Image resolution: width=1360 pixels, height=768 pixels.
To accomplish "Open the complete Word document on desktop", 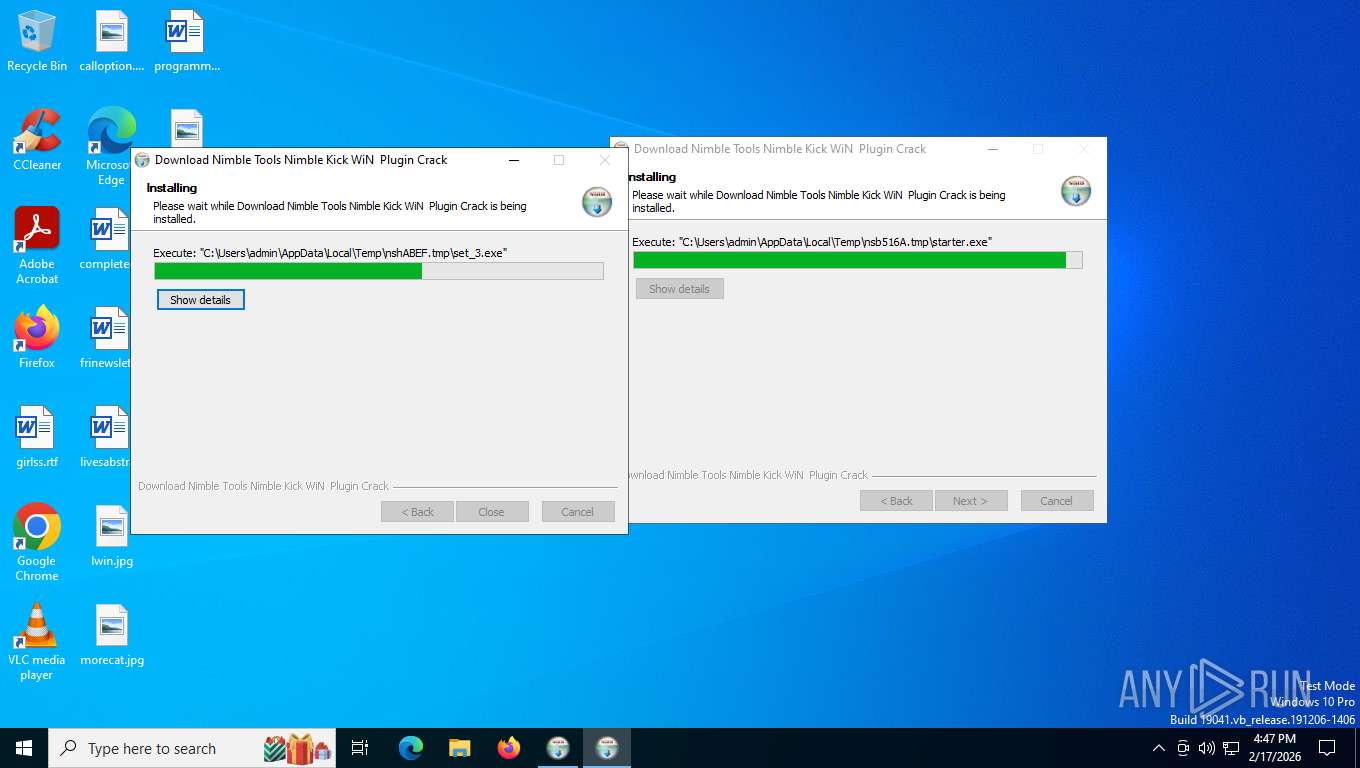I will point(108,240).
